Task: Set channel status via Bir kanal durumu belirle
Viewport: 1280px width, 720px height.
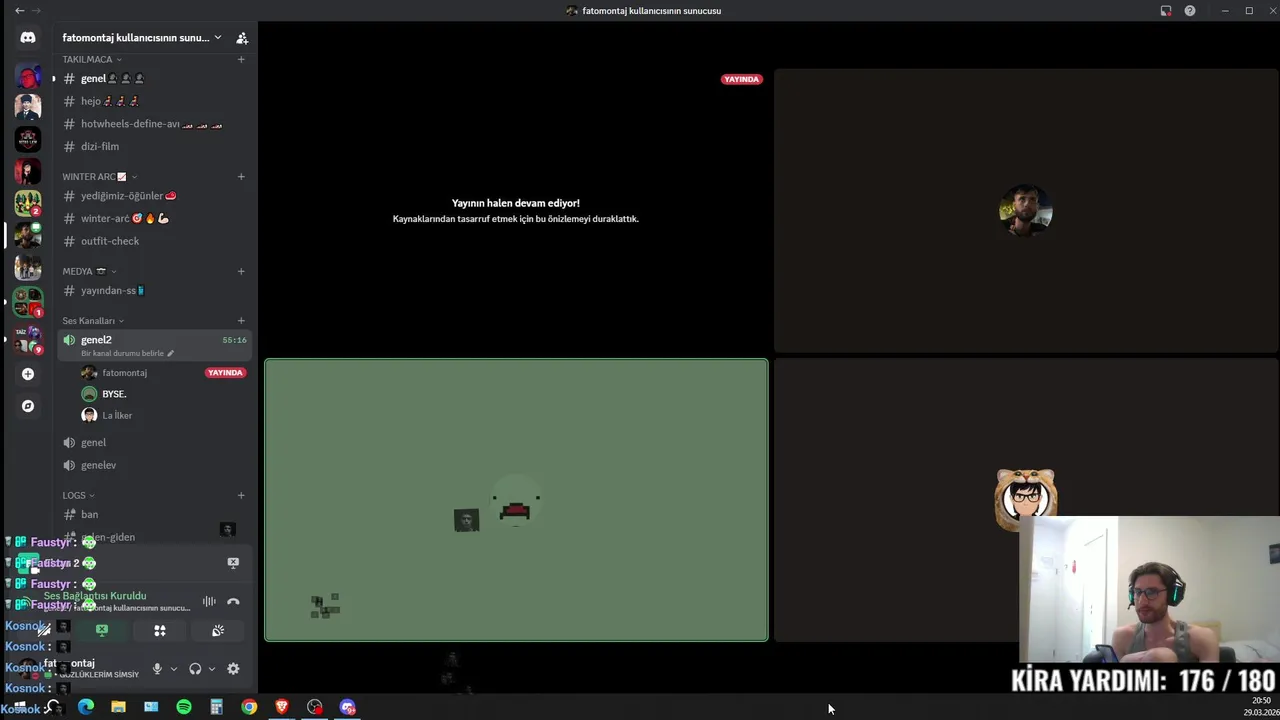Action: pos(127,353)
